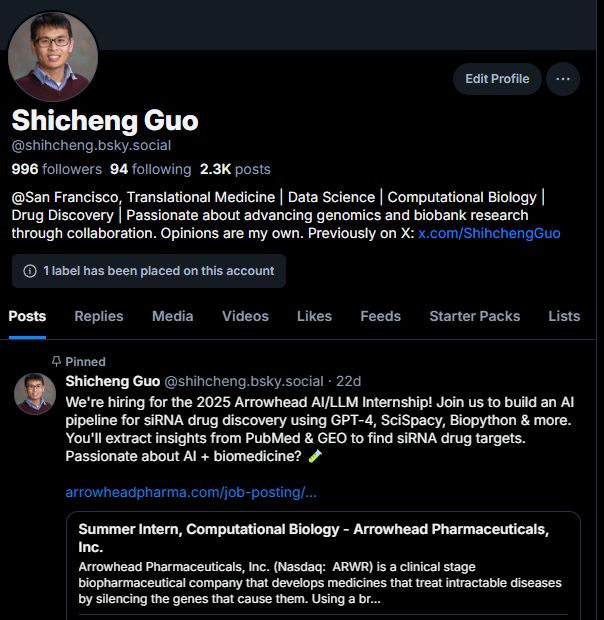Open the large profile avatar photo

[x=53, y=56]
